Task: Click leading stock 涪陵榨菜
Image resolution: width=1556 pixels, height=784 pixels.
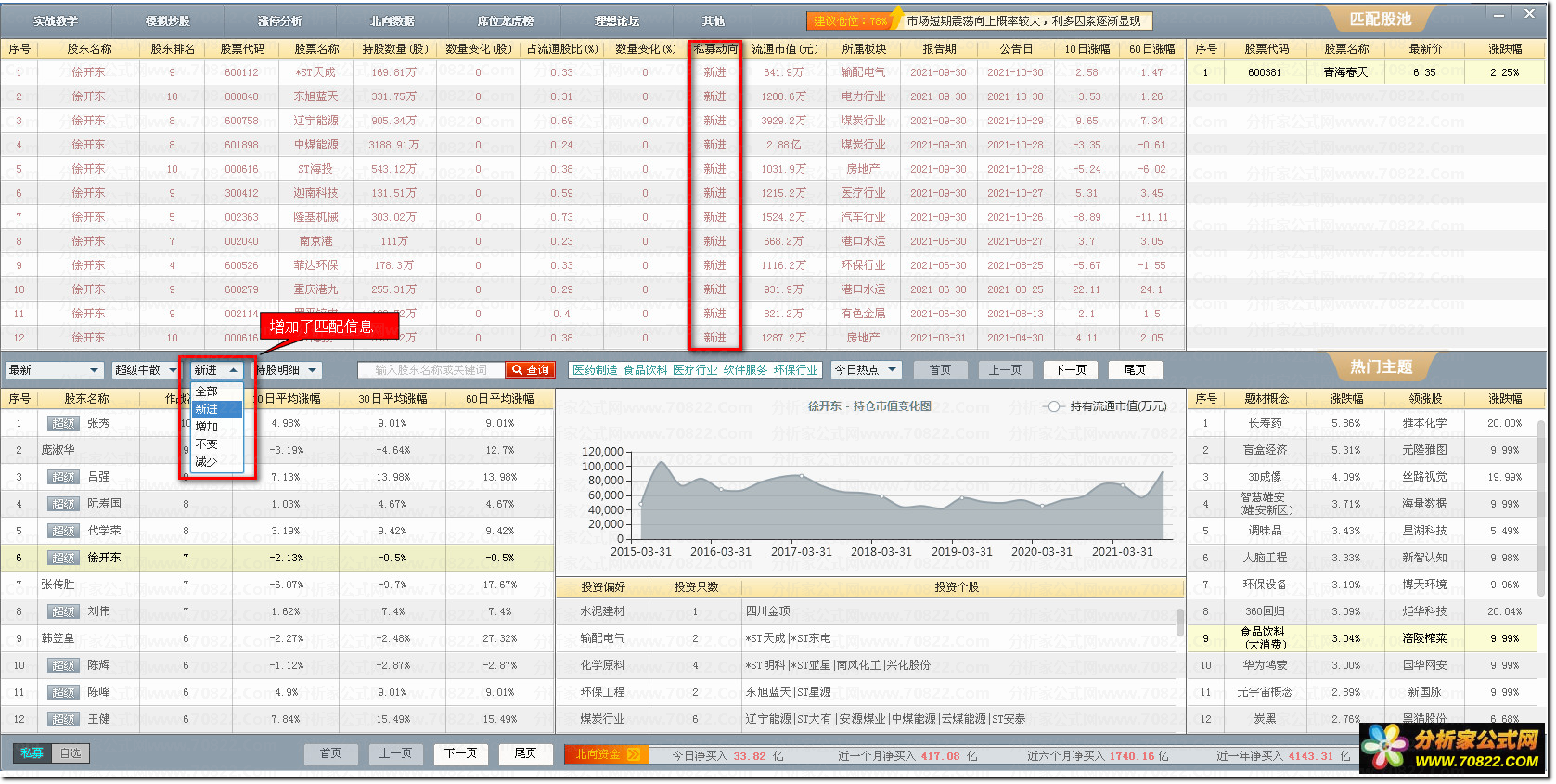Action: click(1424, 638)
